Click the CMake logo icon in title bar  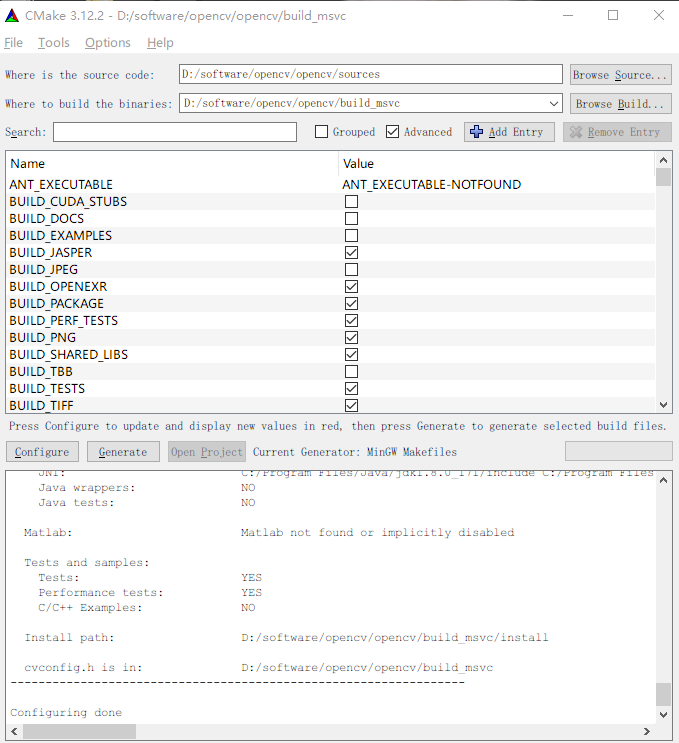pos(12,16)
